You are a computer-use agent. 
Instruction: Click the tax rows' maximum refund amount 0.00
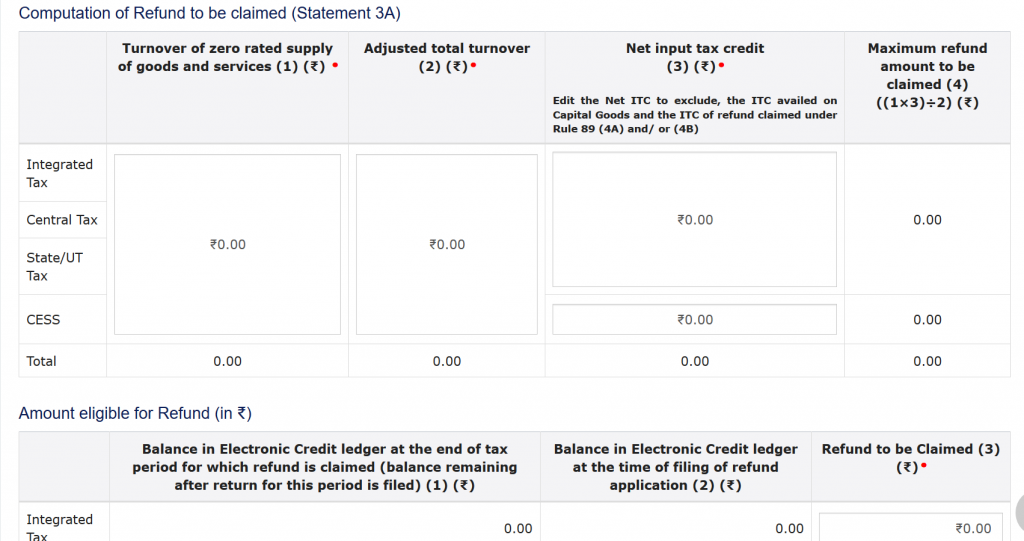click(927, 220)
